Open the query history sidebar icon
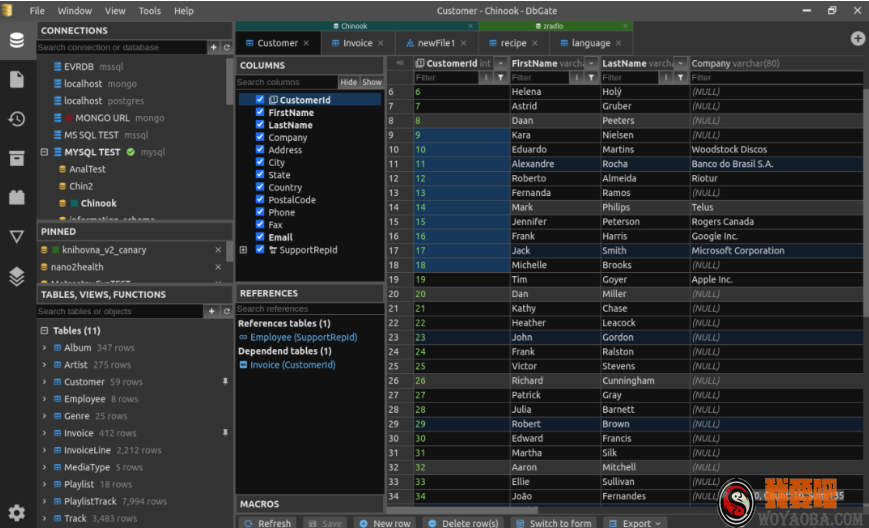 [x=16, y=119]
